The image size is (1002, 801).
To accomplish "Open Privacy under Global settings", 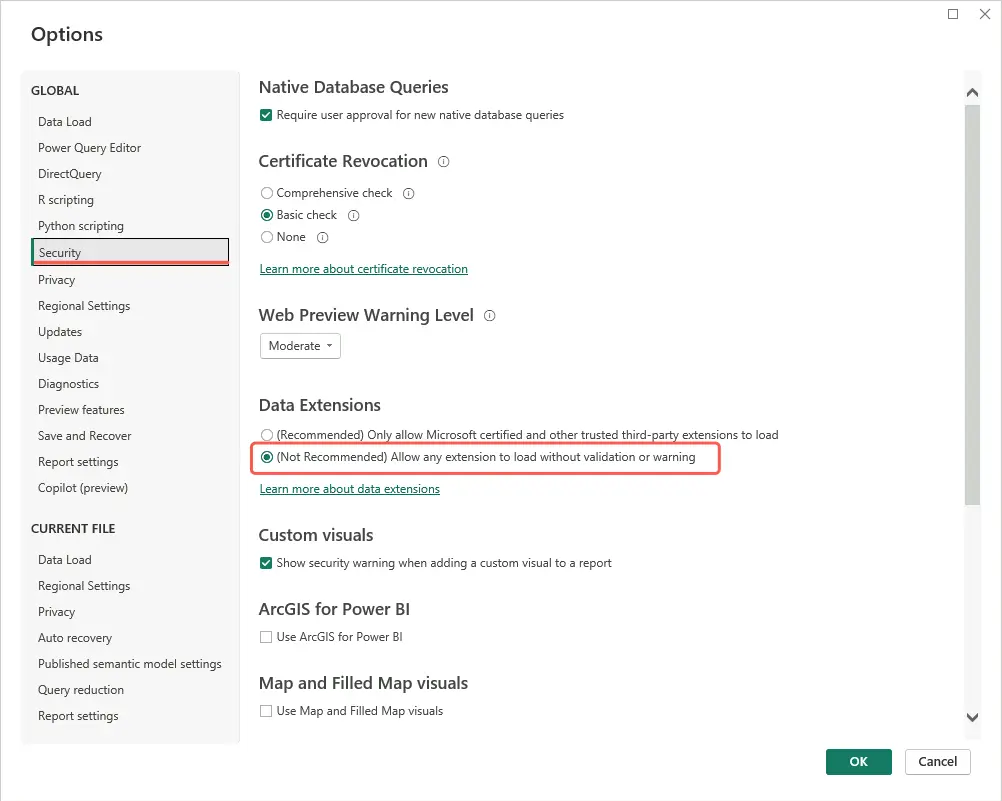I will 56,280.
